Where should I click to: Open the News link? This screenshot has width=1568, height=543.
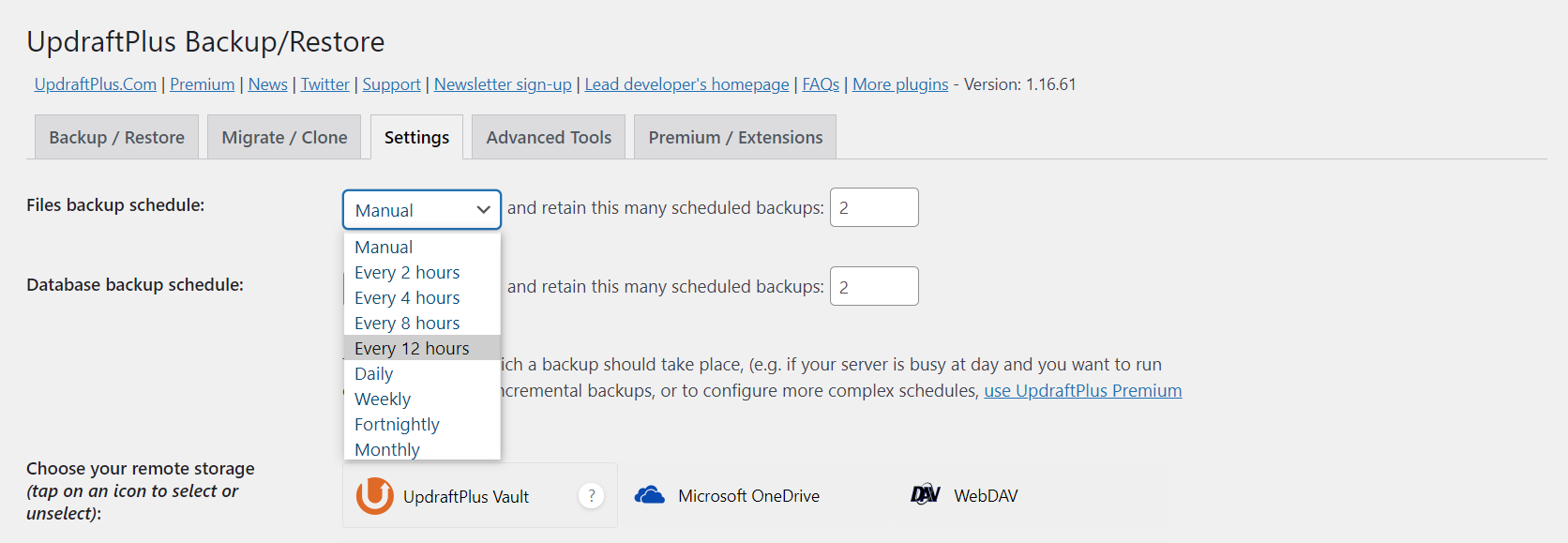pos(268,84)
